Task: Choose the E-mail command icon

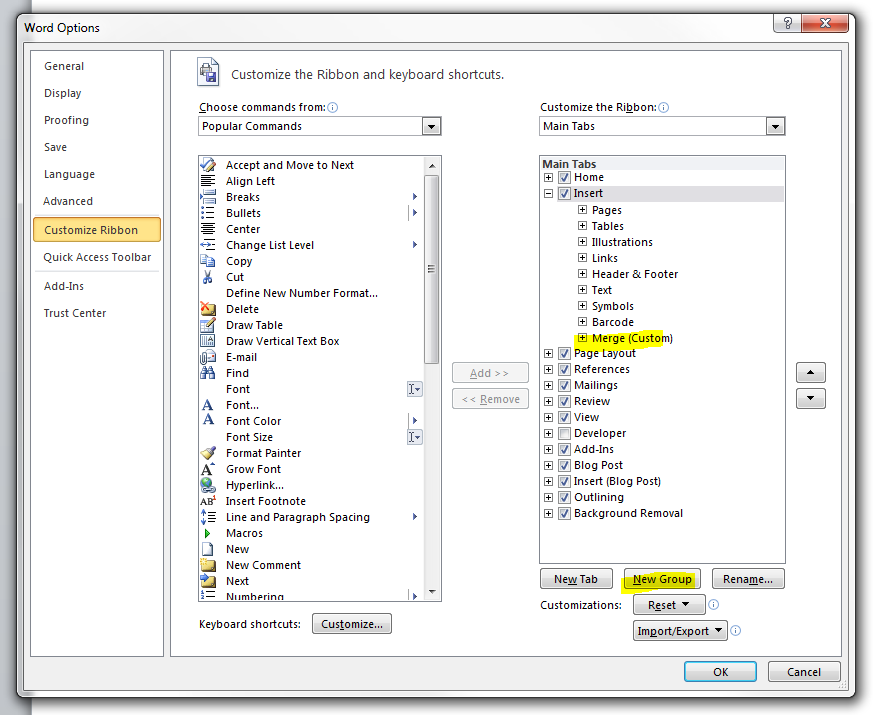Action: click(208, 357)
